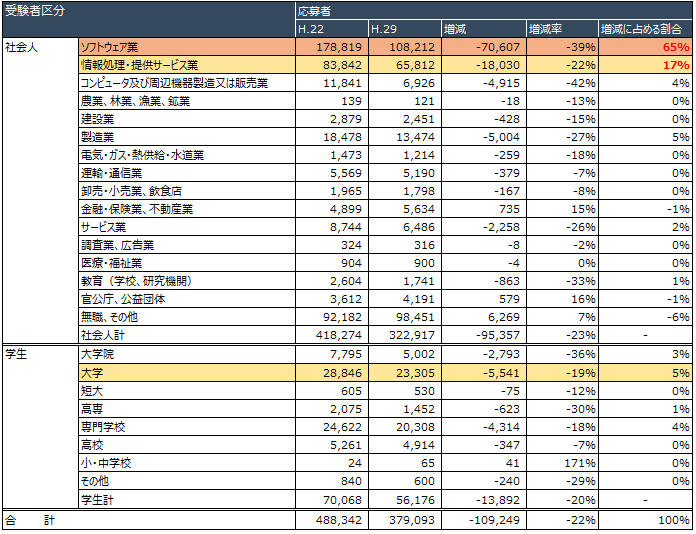
Task: Select the H.29 column header
Action: 405,29
